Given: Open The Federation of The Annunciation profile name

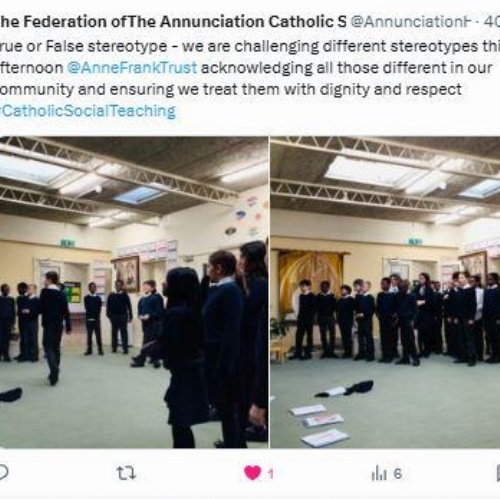Looking at the screenshot, I should coord(173,22).
